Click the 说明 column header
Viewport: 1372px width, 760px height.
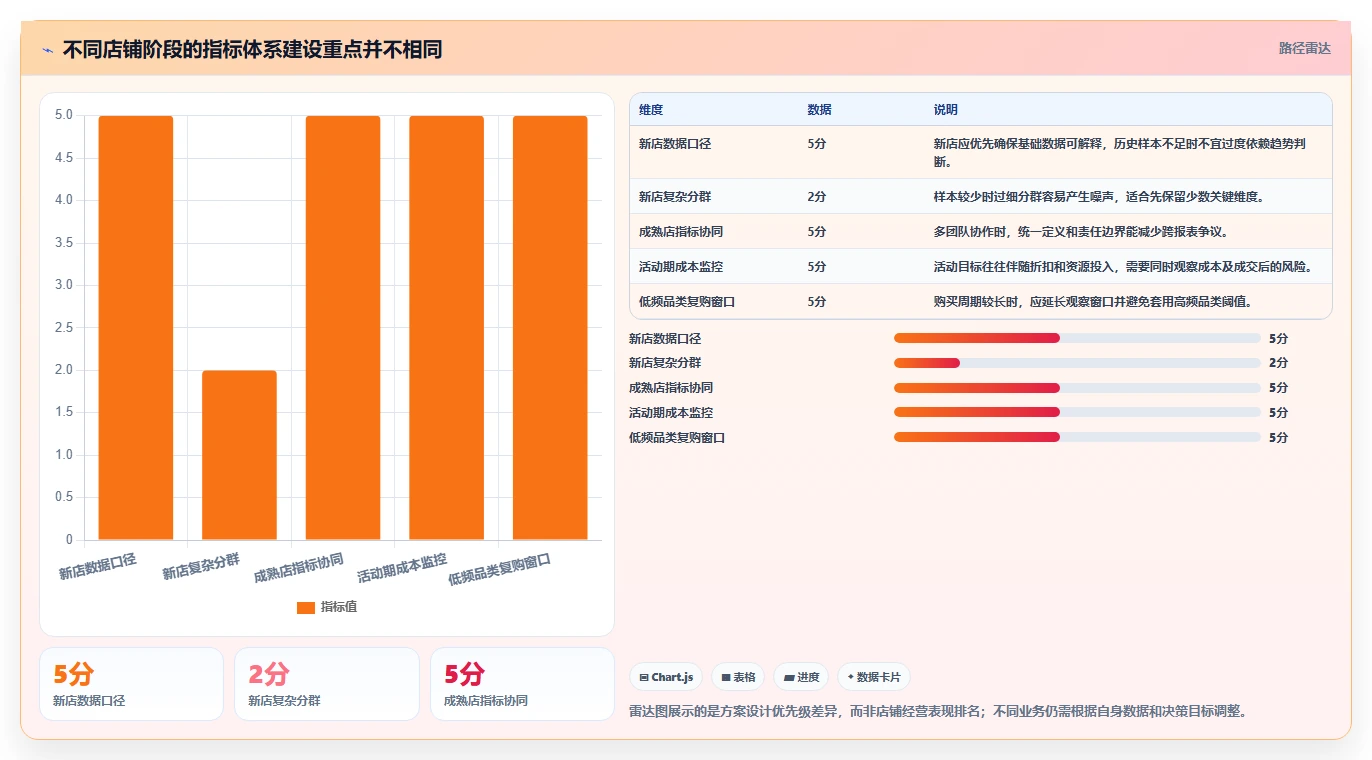945,109
